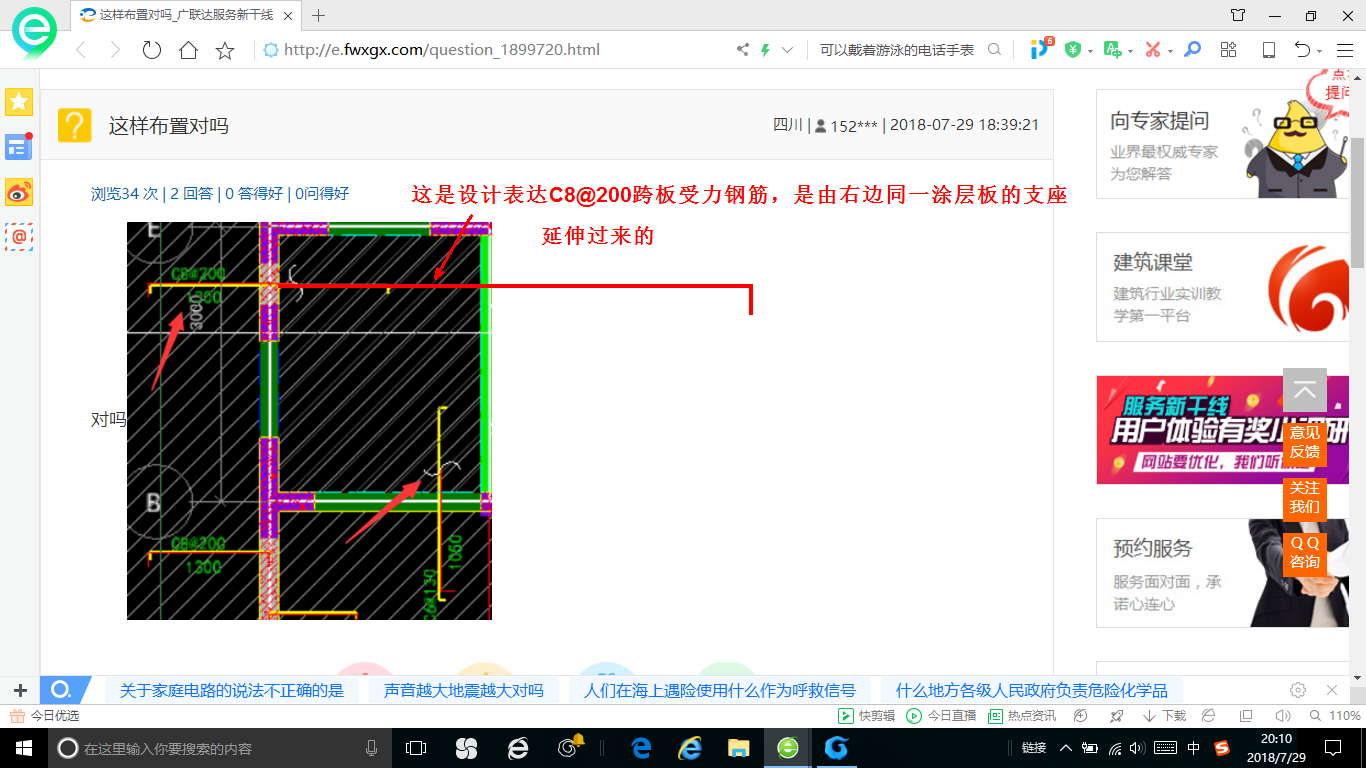Open the 向专家提问 panel
The height and width of the screenshot is (768, 1366).
coord(1223,144)
